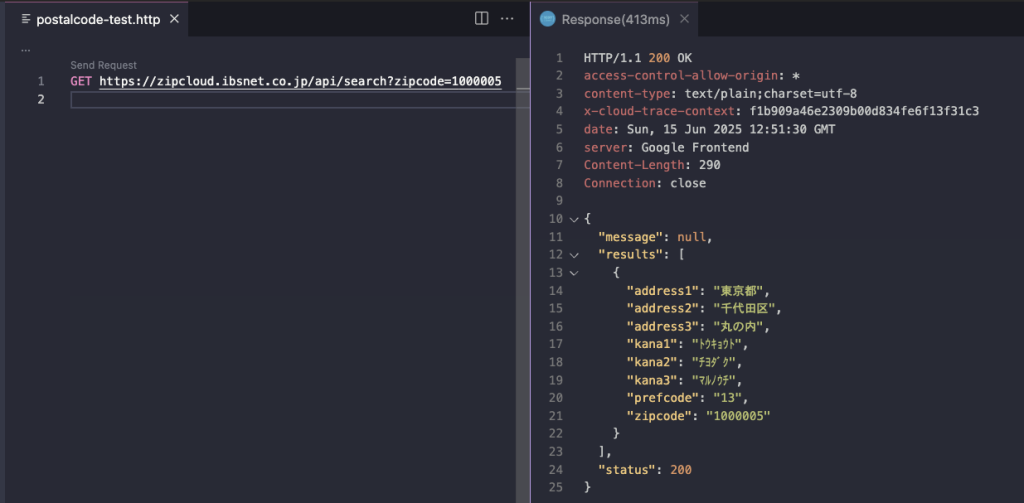
Task: Click the split editor icon
Action: 481,19
